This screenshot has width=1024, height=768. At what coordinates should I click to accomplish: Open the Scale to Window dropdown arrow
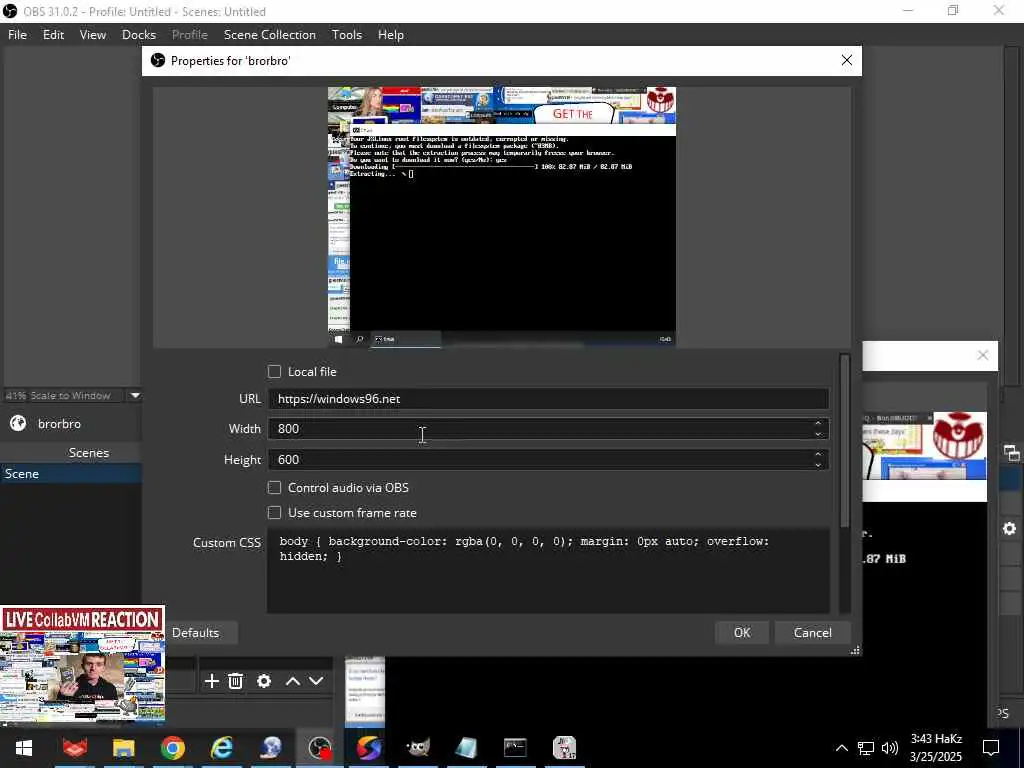(135, 395)
